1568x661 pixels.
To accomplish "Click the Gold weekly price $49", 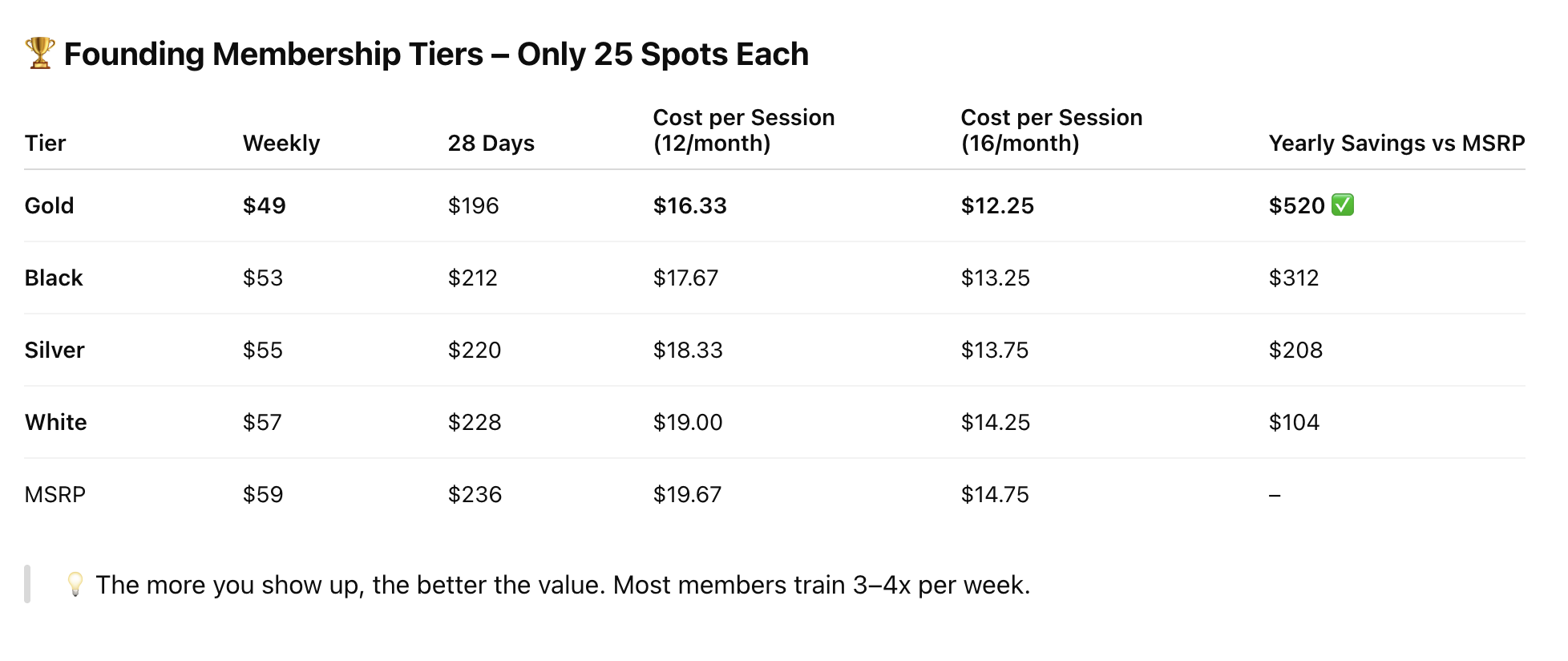I will coord(265,205).
